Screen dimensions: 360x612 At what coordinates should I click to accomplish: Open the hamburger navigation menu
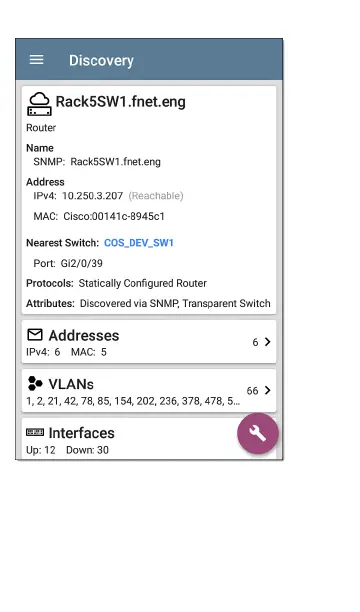(x=37, y=60)
